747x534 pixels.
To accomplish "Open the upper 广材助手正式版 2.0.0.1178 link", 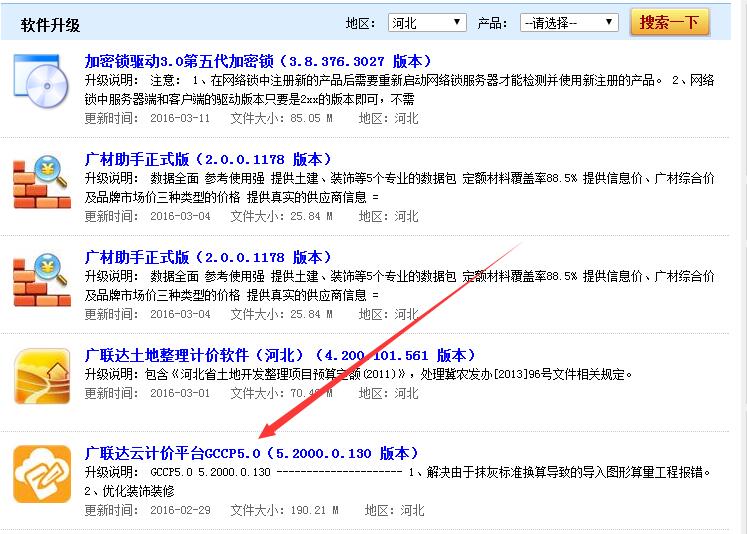I will point(208,159).
